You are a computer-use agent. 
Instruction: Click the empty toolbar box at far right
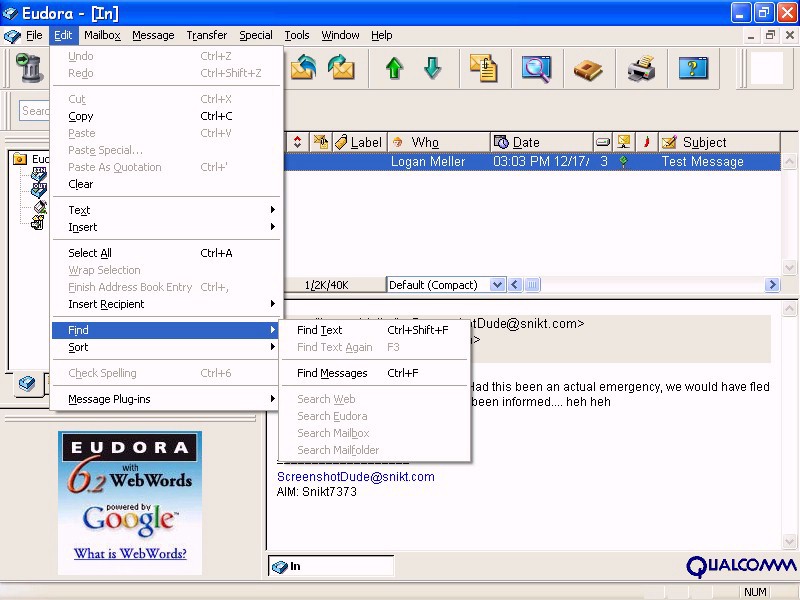click(x=766, y=68)
